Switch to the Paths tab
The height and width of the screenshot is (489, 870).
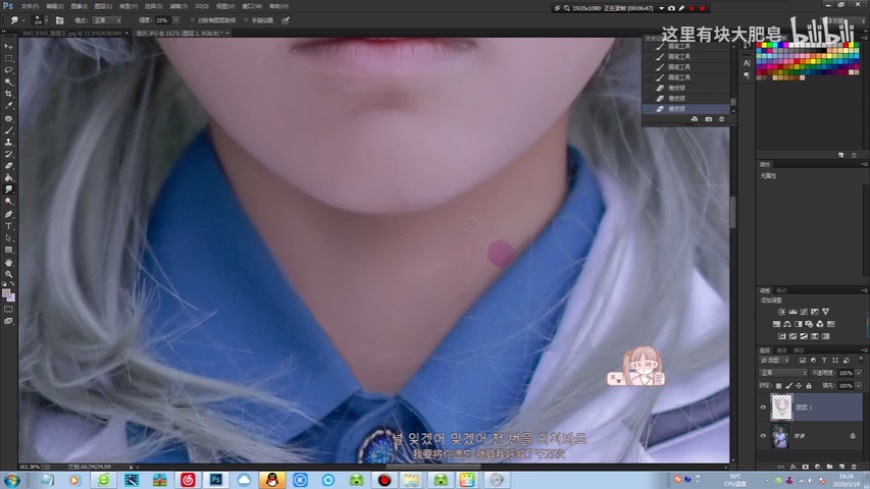coord(798,351)
